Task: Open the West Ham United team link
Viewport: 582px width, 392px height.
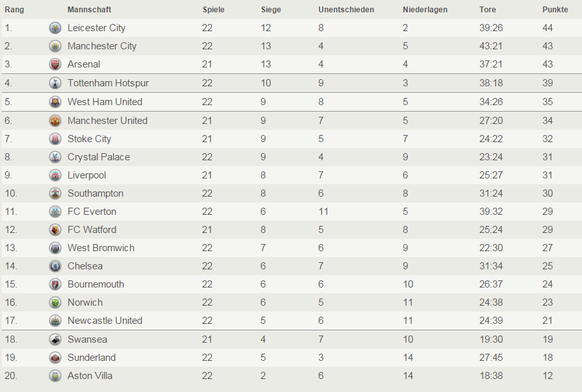Action: click(x=105, y=102)
